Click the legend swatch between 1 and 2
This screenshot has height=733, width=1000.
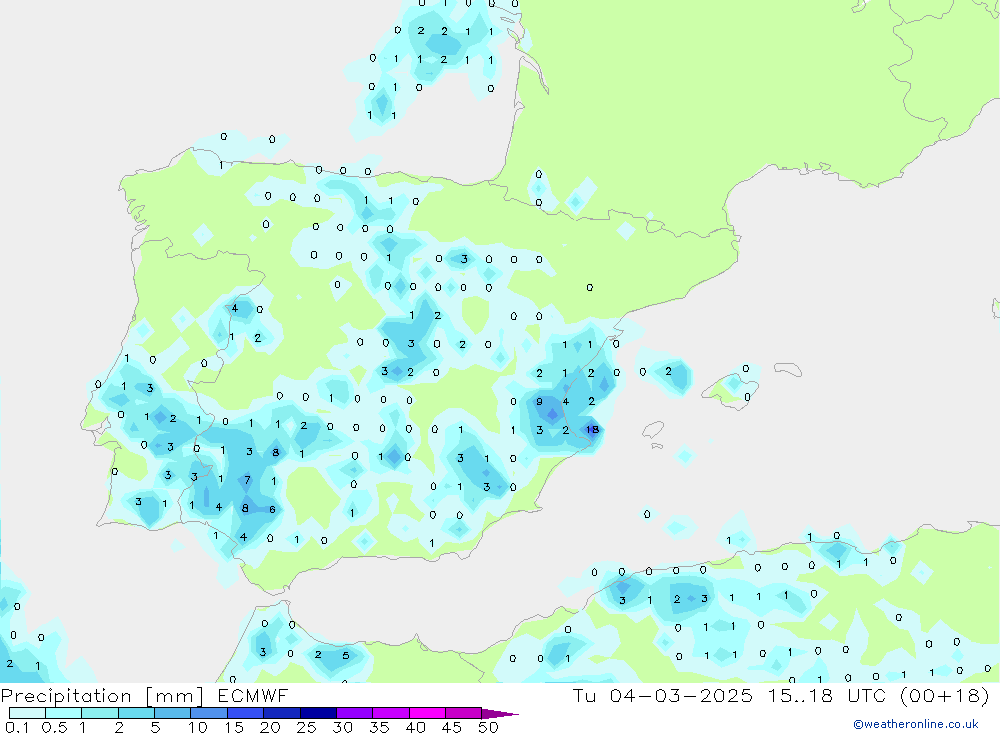tap(100, 713)
